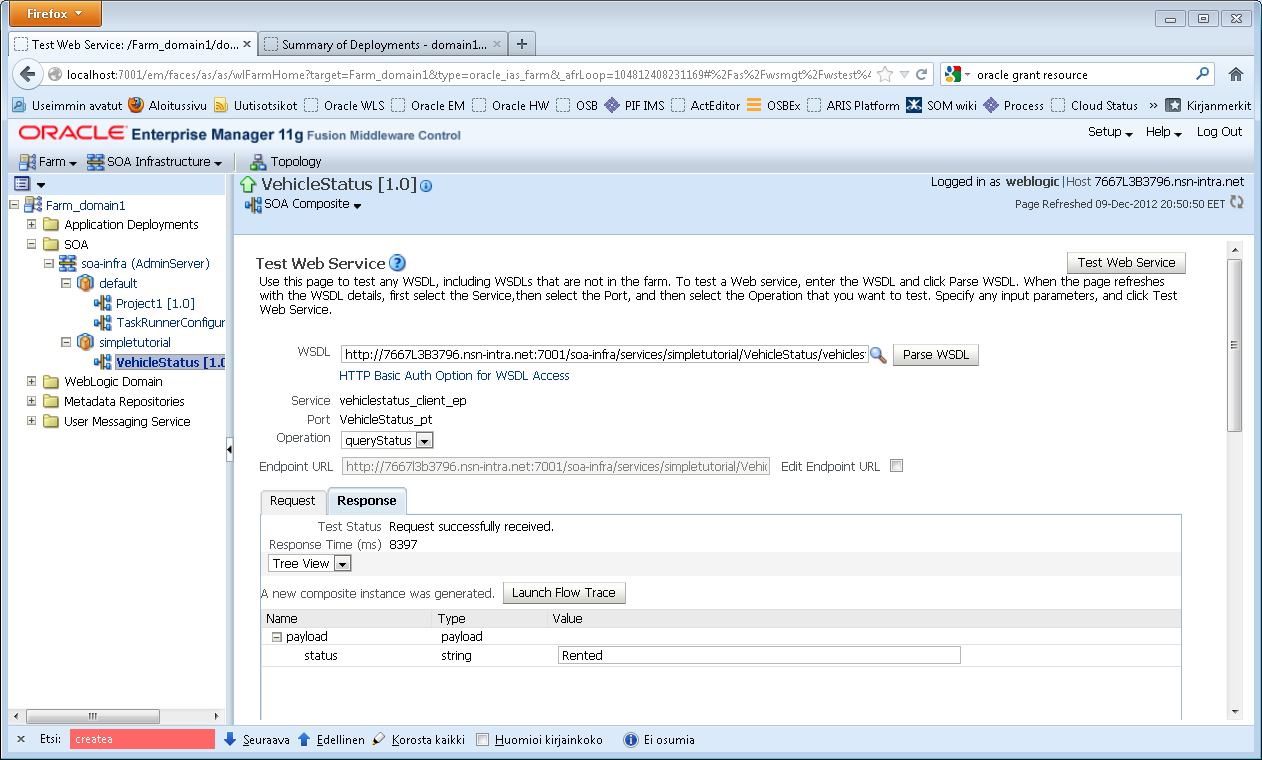This screenshot has width=1262, height=760.
Task: Open HTTP Basic Auth Option link
Action: [454, 376]
